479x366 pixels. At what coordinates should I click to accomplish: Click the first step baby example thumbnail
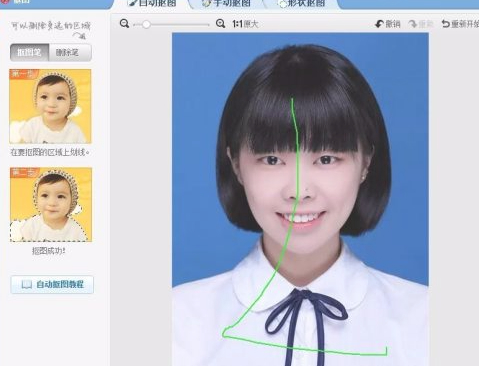tap(50, 106)
